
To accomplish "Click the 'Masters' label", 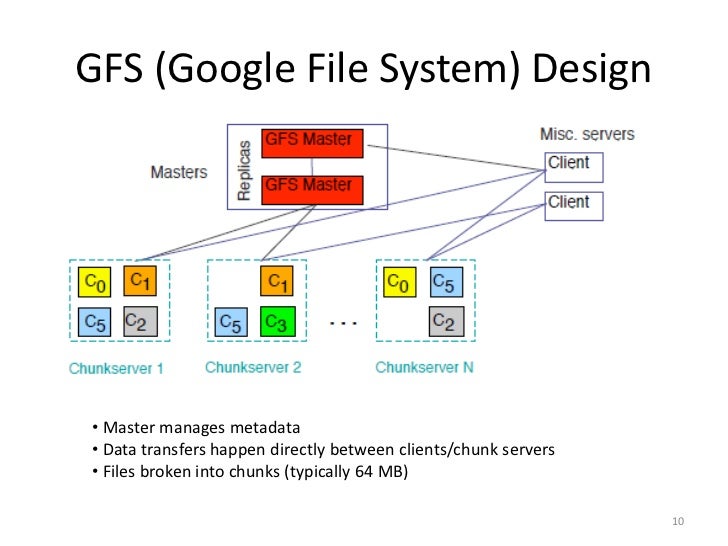I will tap(179, 172).
